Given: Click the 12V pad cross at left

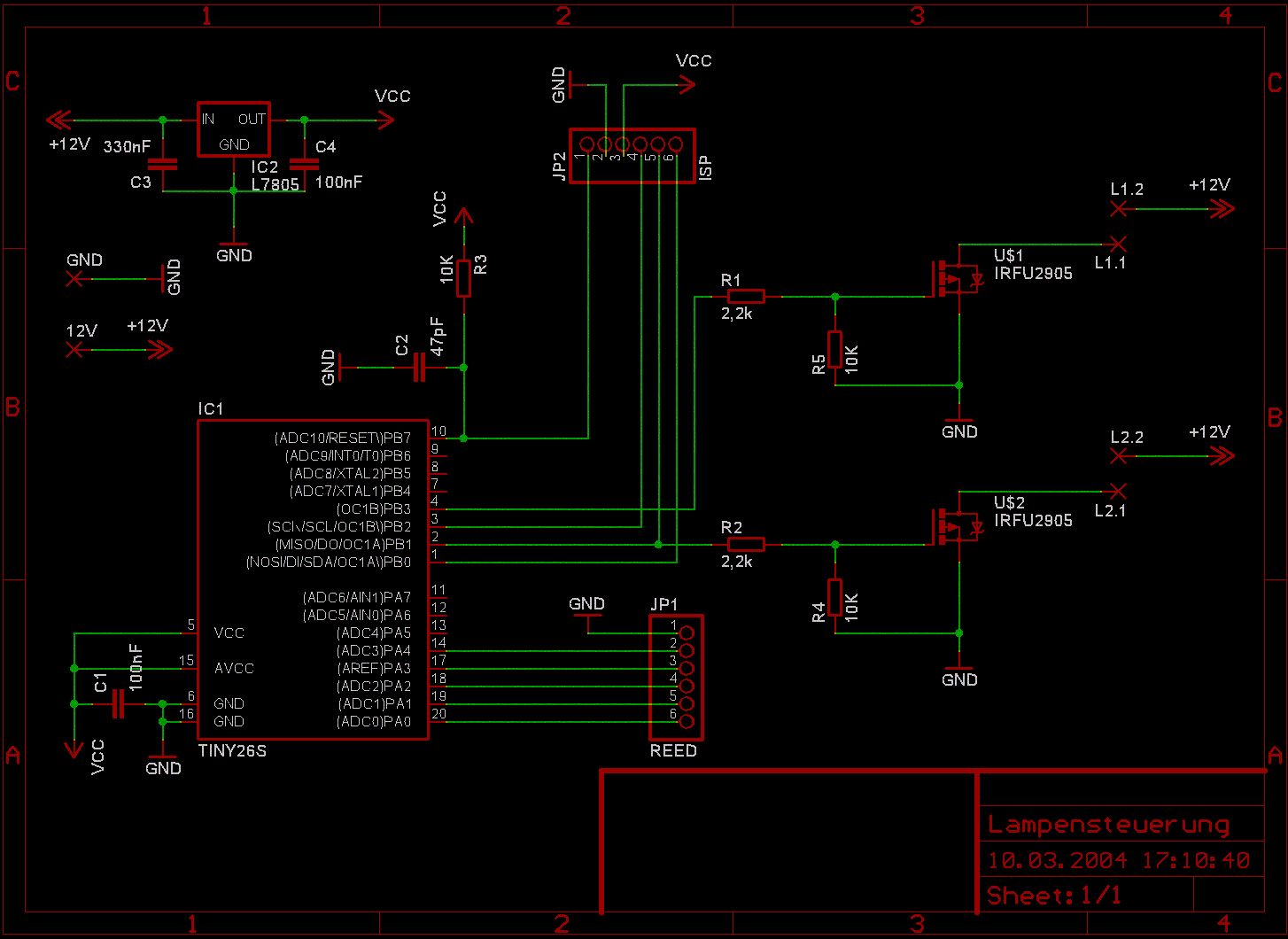Looking at the screenshot, I should [74, 350].
